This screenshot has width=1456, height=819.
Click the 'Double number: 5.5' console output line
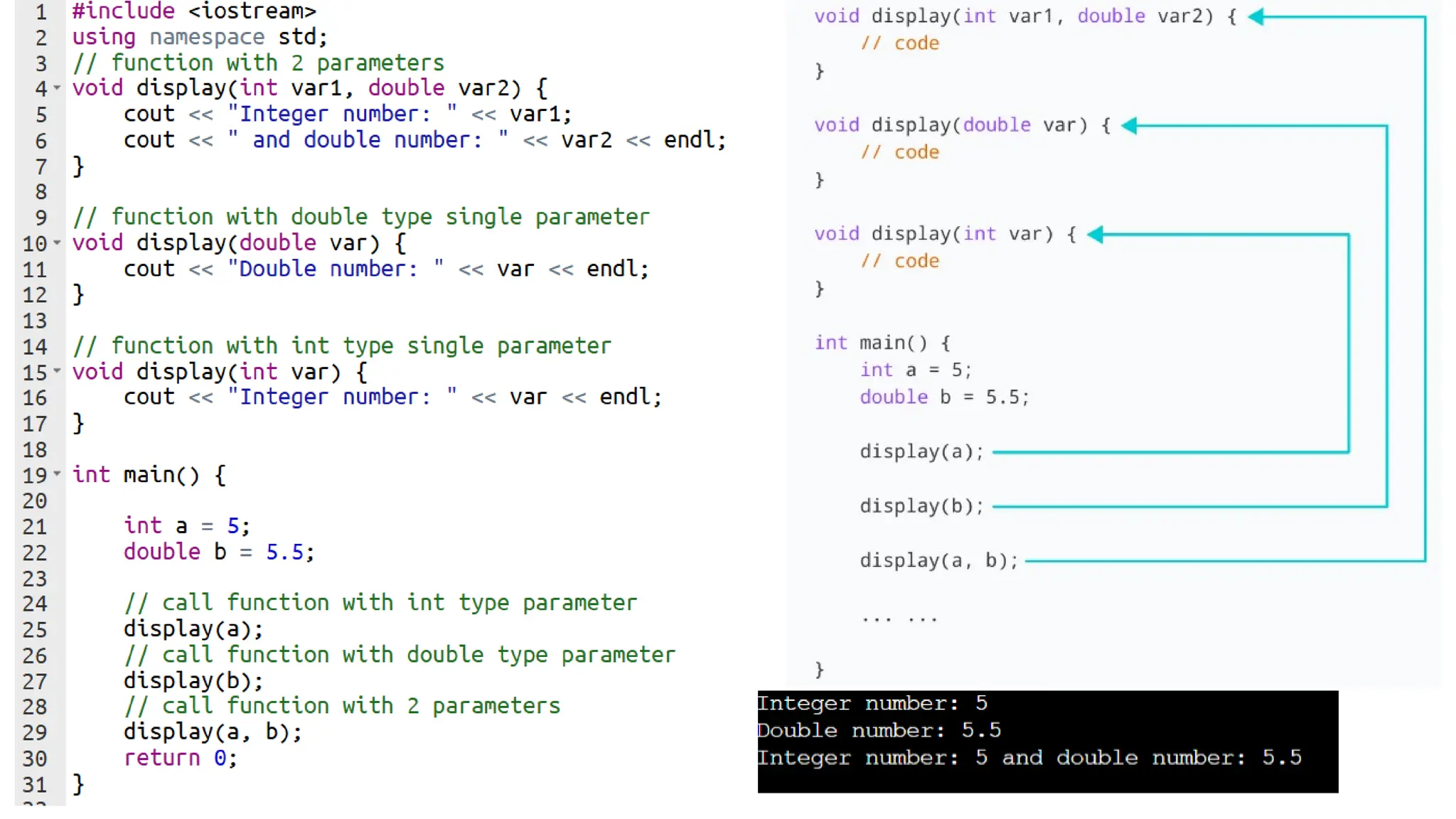pos(879,731)
